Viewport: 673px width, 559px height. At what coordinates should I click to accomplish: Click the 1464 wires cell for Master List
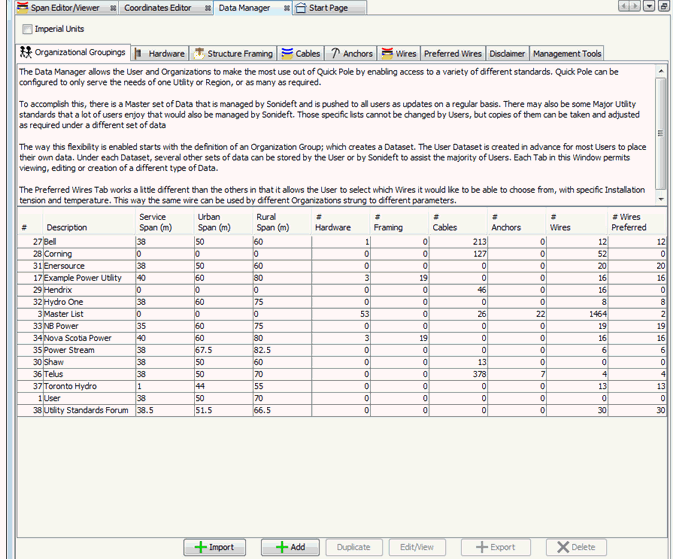tap(576, 314)
